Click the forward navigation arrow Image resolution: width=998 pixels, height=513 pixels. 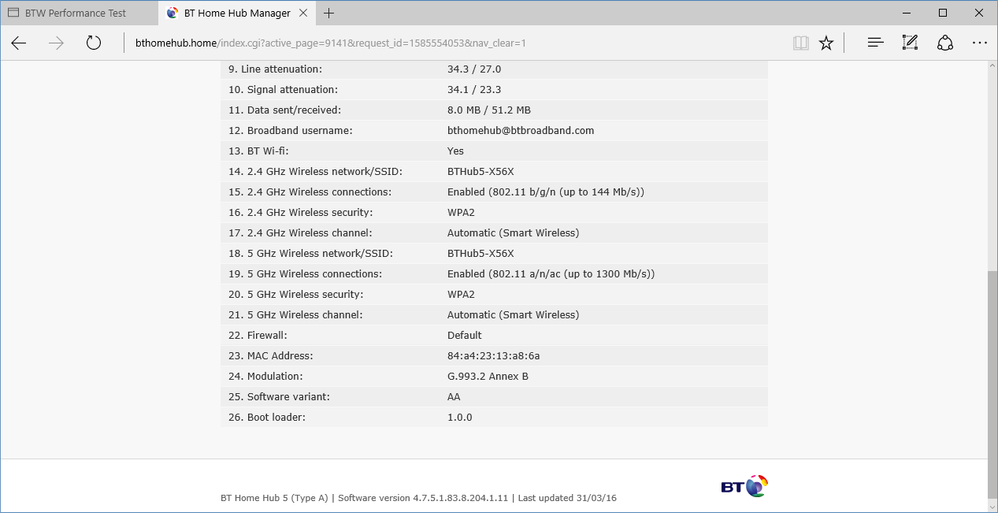pos(56,43)
